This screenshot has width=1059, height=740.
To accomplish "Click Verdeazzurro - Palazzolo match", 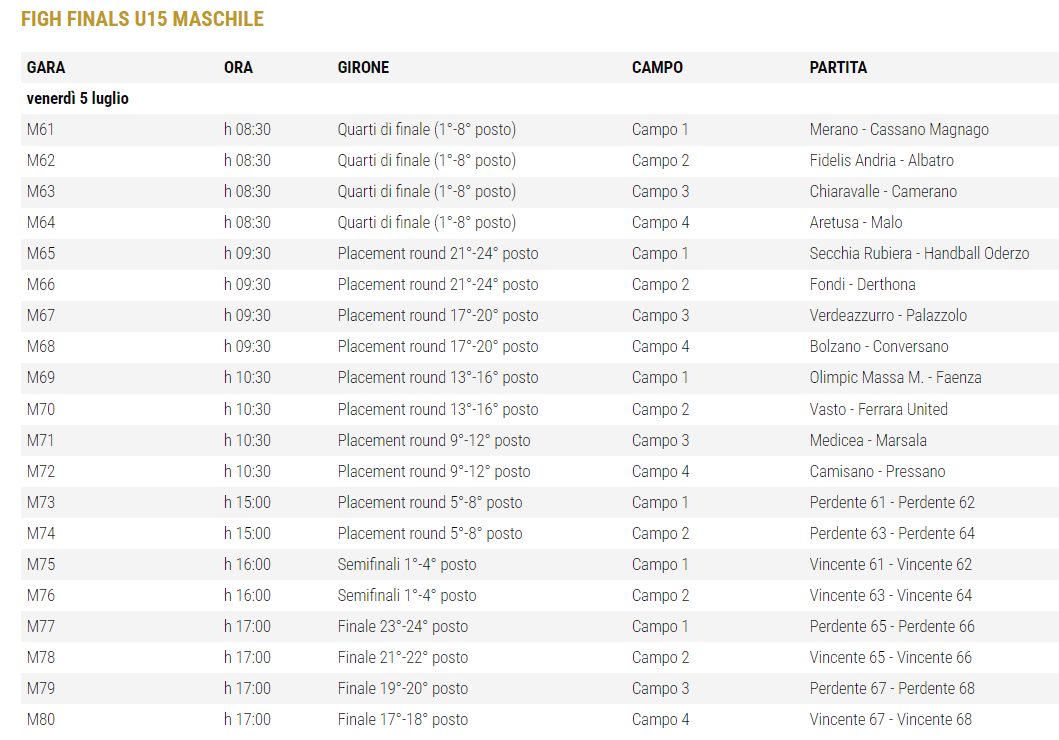I will [x=888, y=316].
